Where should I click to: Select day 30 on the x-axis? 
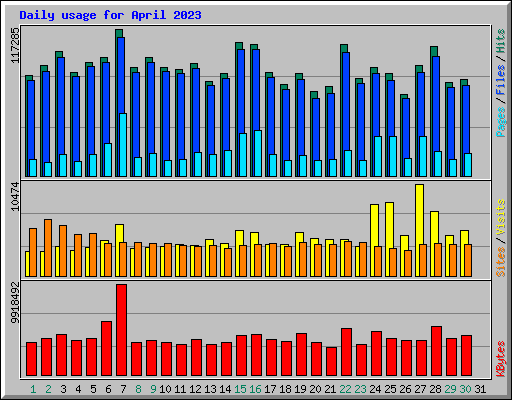pyautogui.click(x=465, y=389)
